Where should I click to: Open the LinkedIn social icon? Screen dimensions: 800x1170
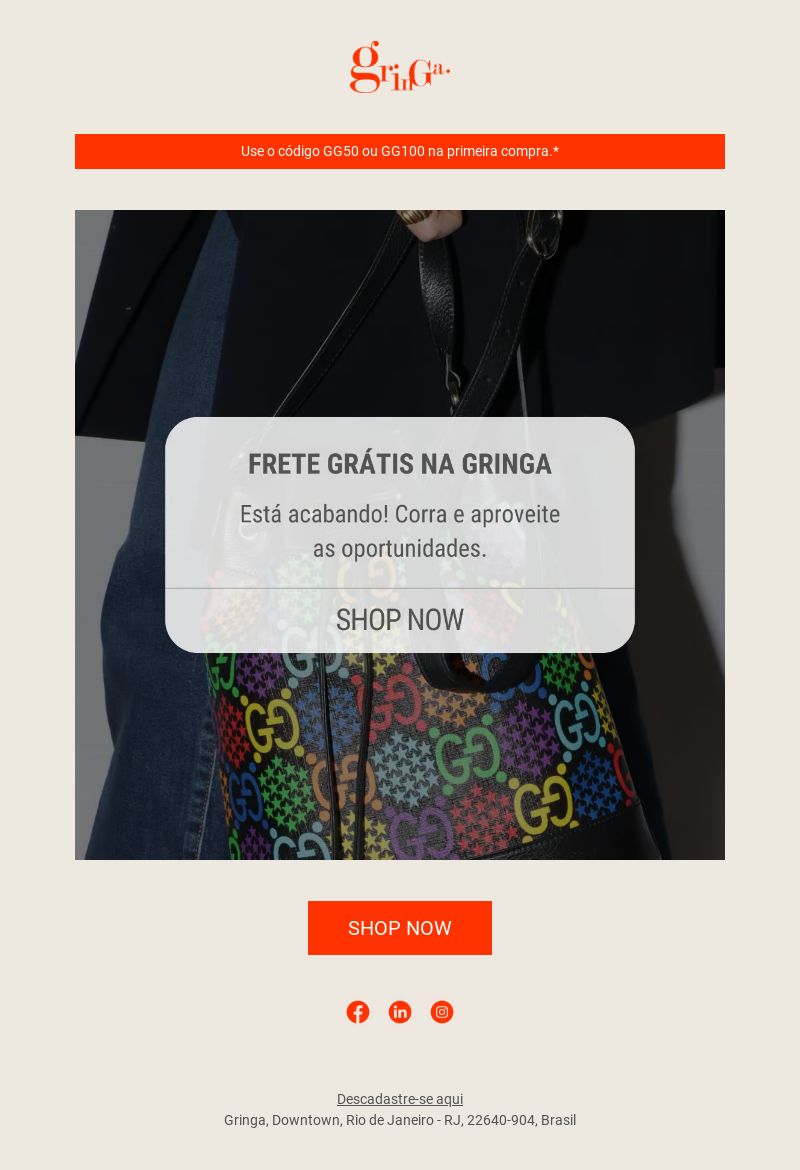400,1012
